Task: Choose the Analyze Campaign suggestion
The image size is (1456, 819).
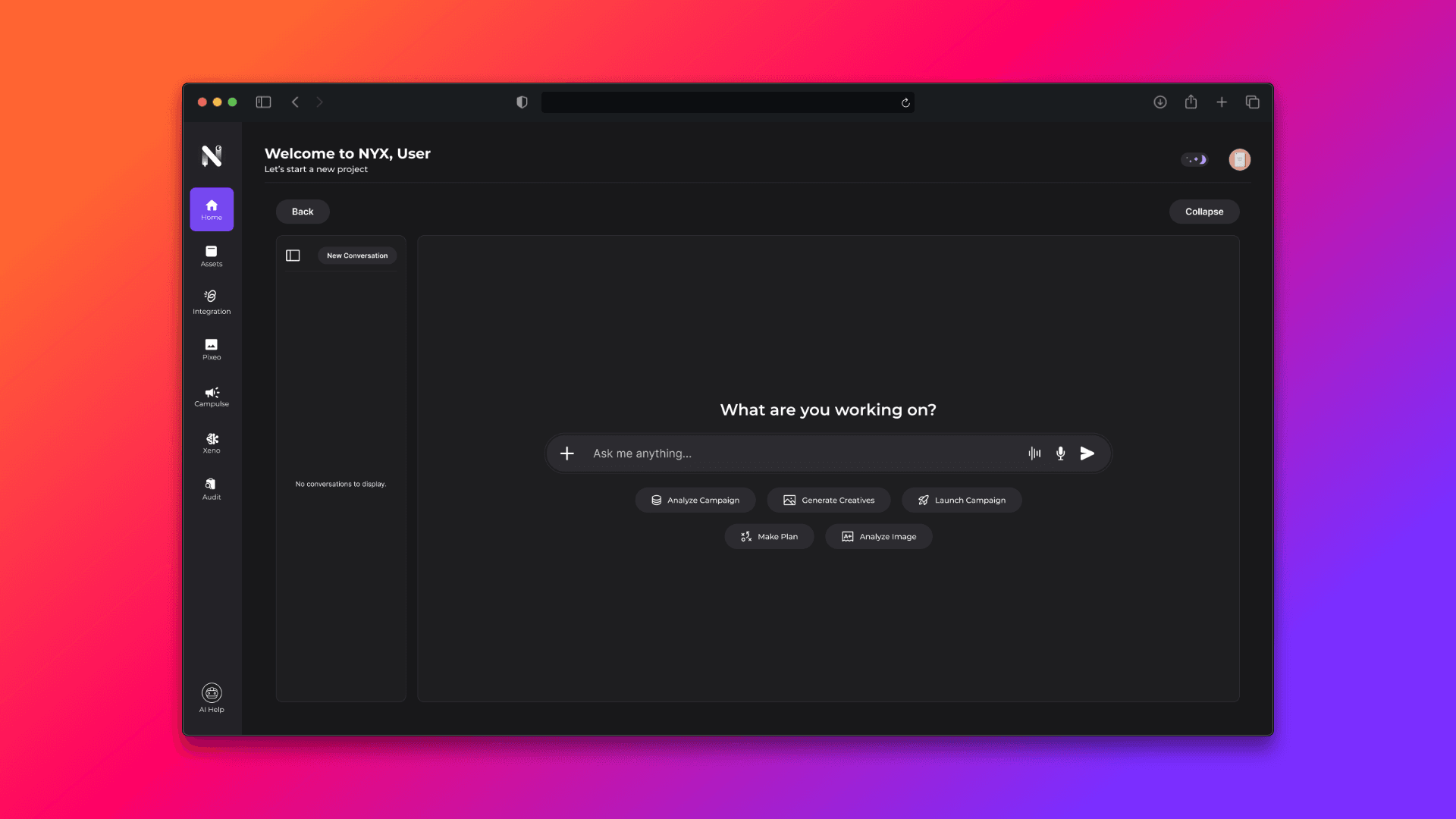Action: click(695, 500)
